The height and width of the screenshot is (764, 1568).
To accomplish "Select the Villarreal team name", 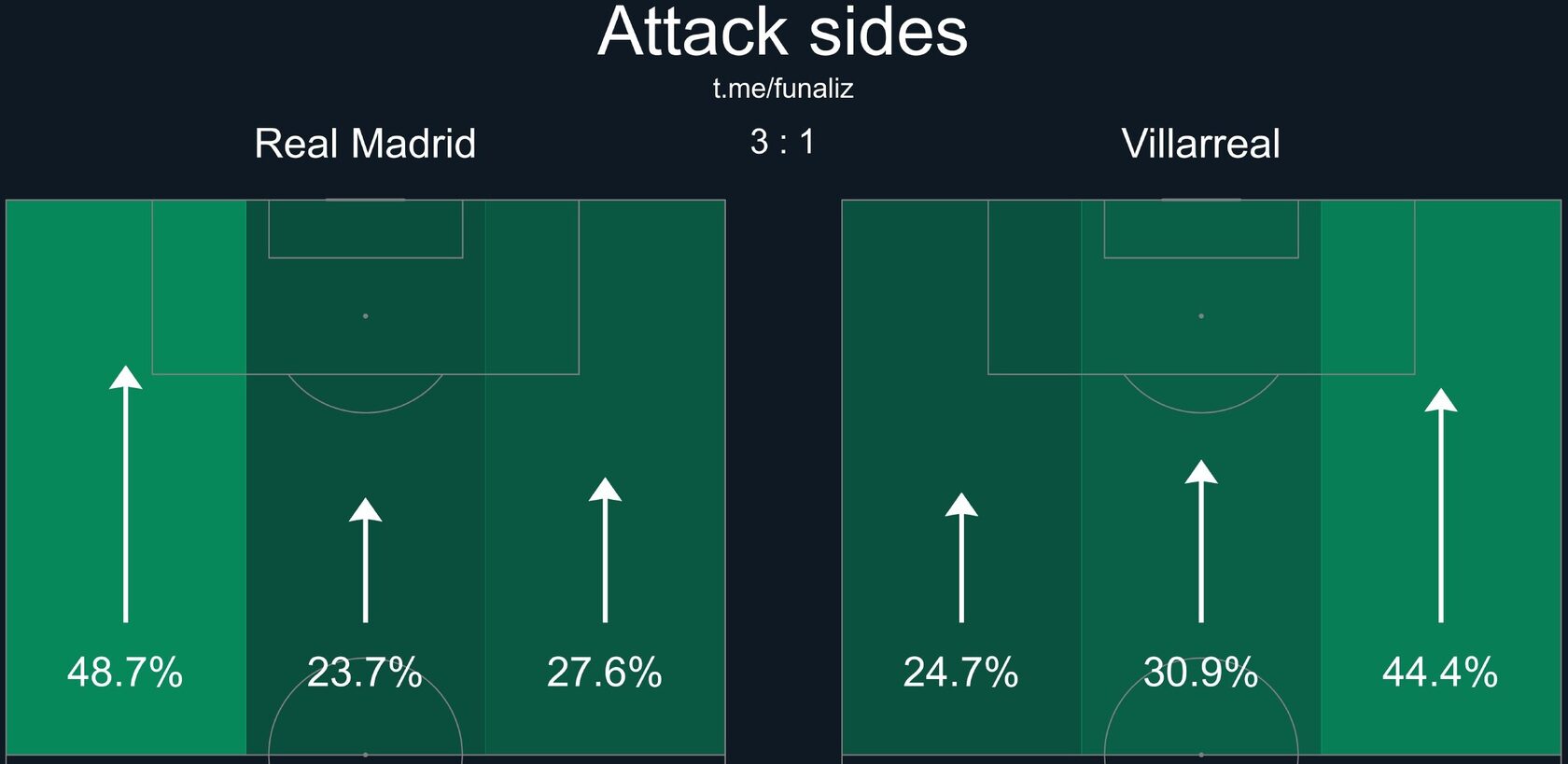I will point(1201,144).
